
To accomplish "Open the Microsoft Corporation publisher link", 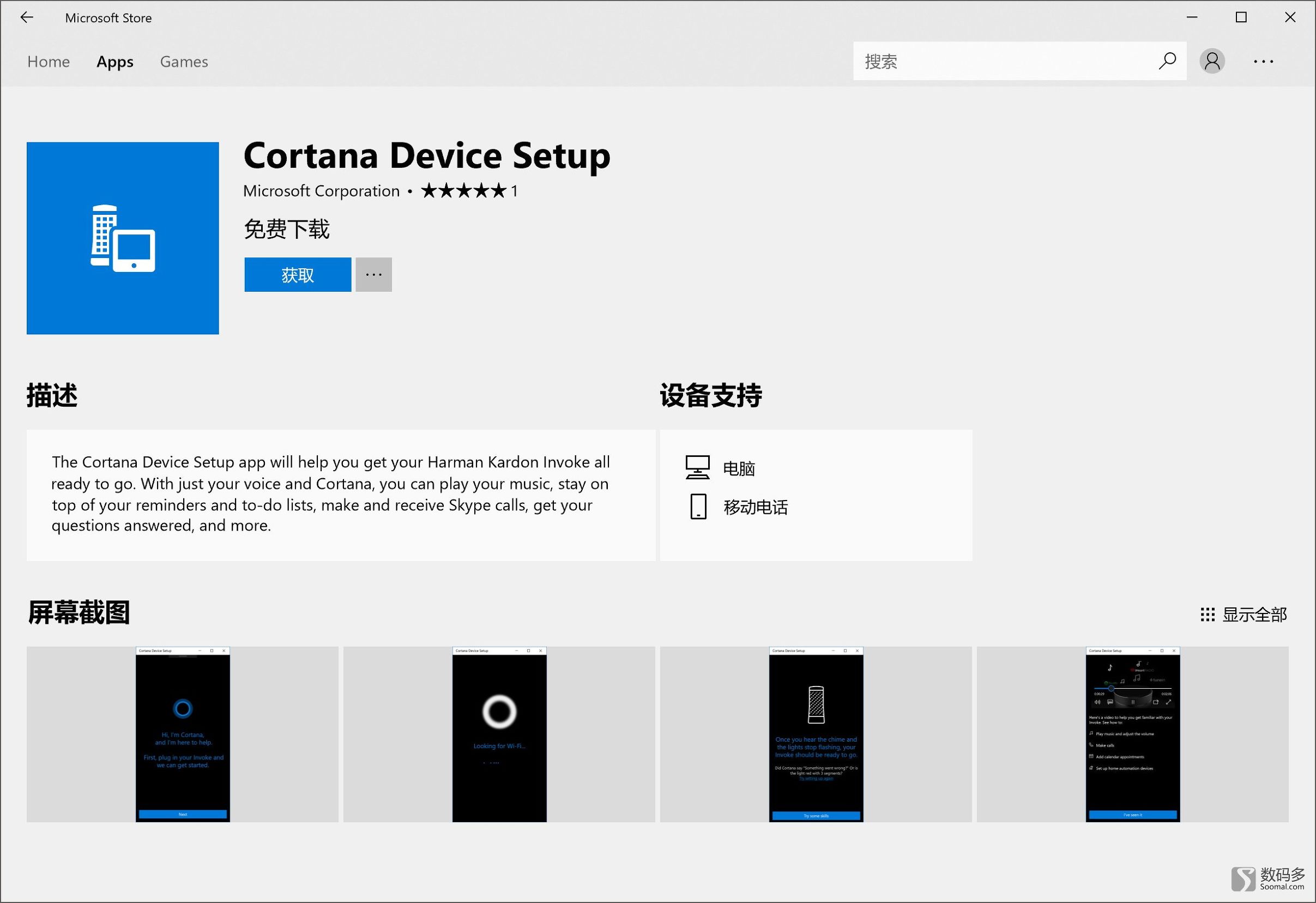I will (x=321, y=191).
